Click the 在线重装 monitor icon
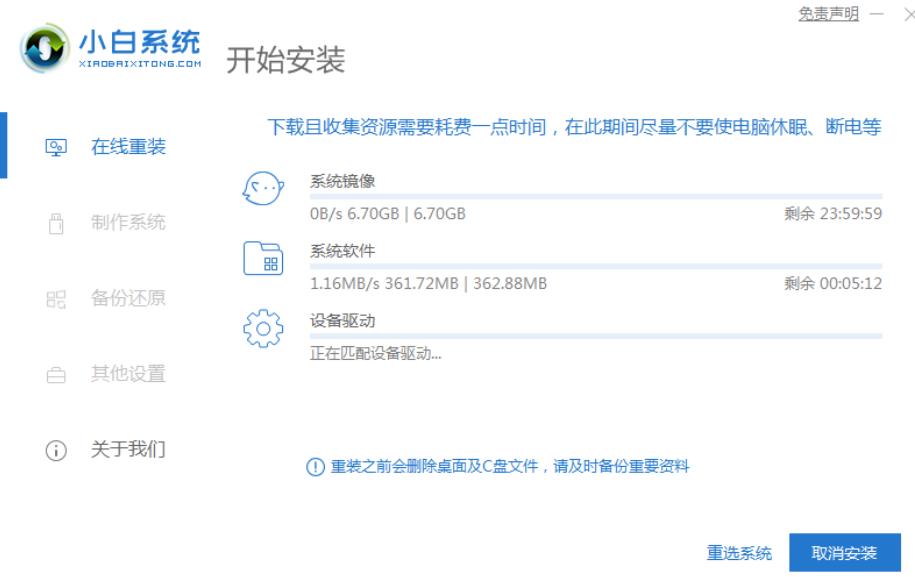 (56, 147)
